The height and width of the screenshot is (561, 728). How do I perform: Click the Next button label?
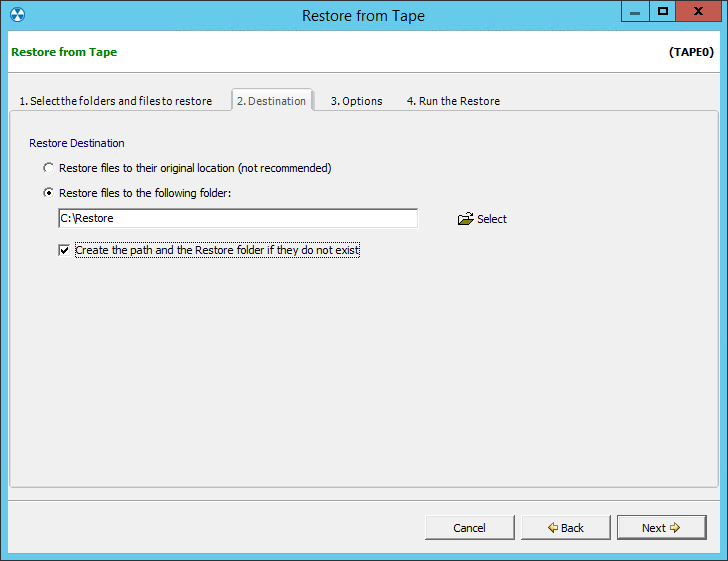click(653, 528)
